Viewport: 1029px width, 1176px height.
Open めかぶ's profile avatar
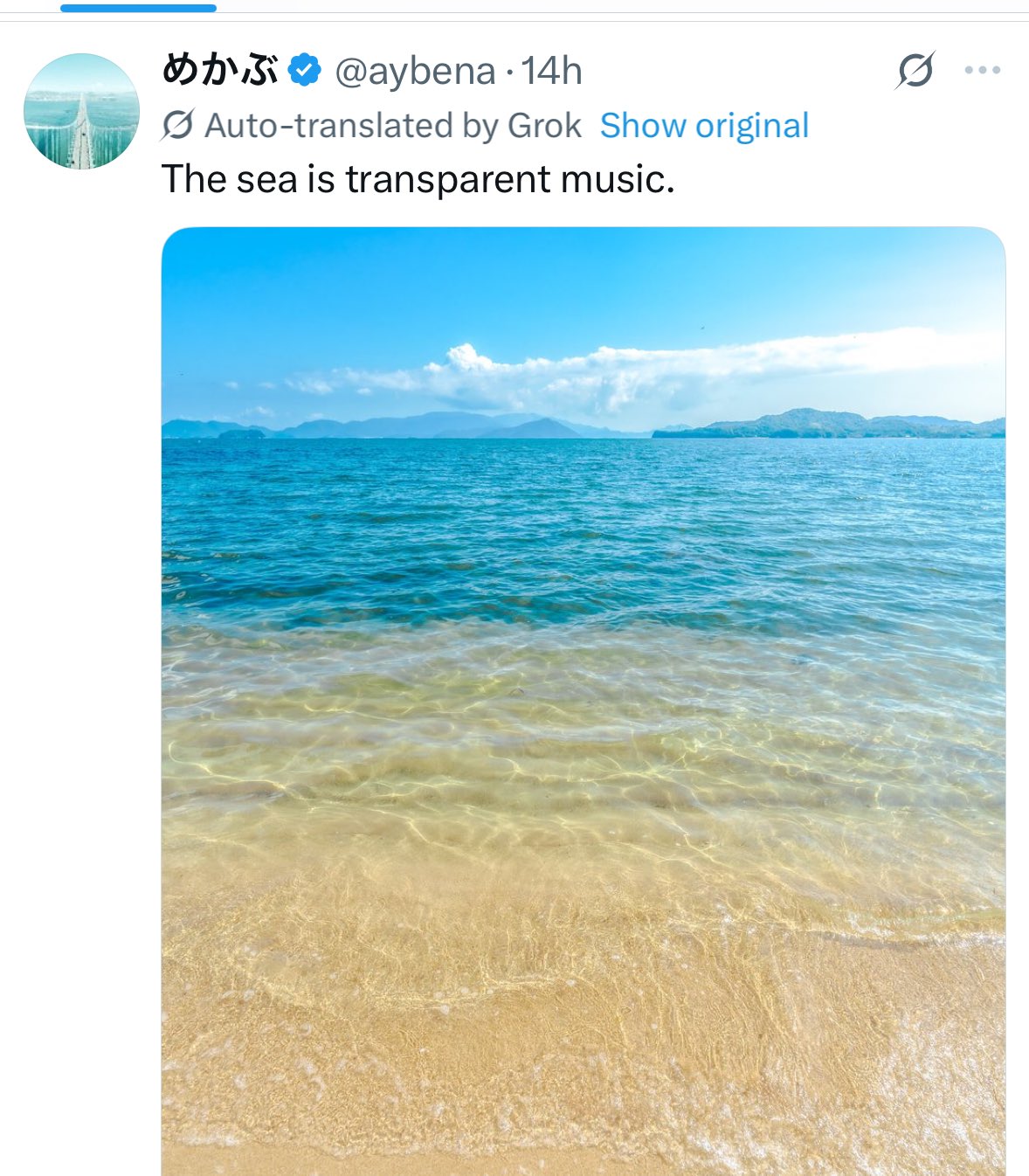click(81, 111)
